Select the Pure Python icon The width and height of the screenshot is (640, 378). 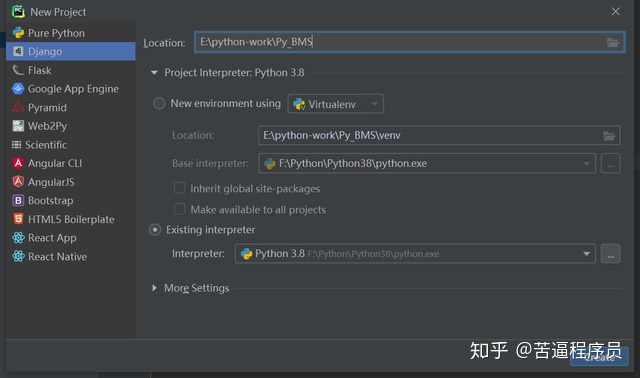coord(18,33)
